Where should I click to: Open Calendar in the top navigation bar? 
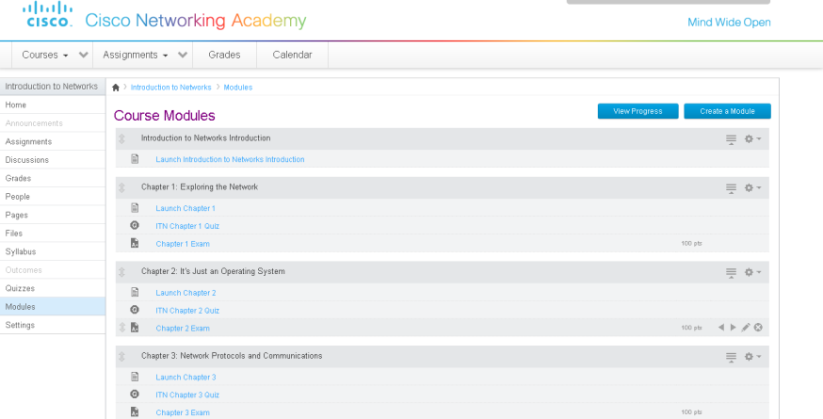(x=292, y=55)
